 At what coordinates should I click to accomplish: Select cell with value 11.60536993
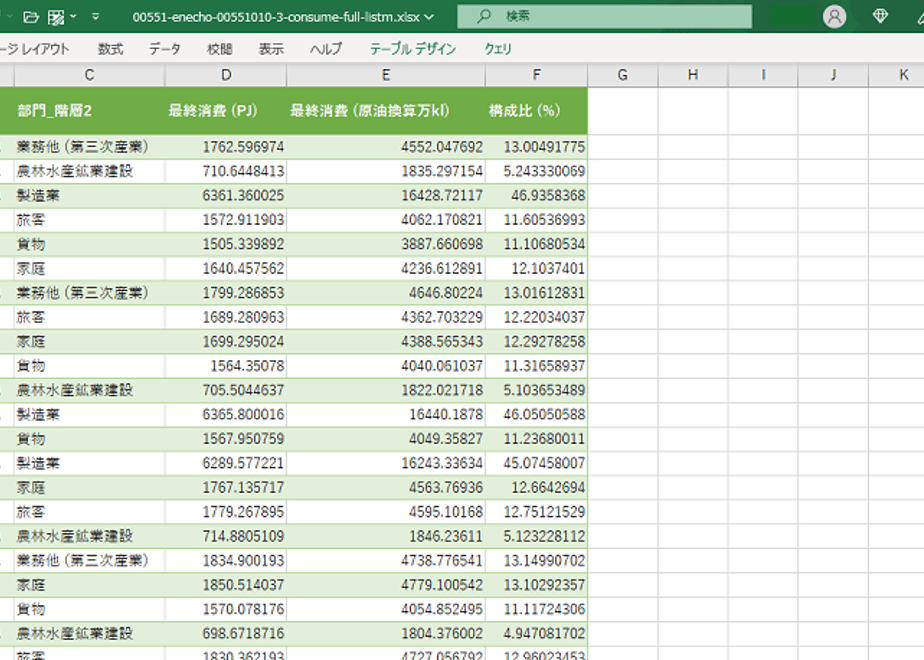click(x=536, y=220)
